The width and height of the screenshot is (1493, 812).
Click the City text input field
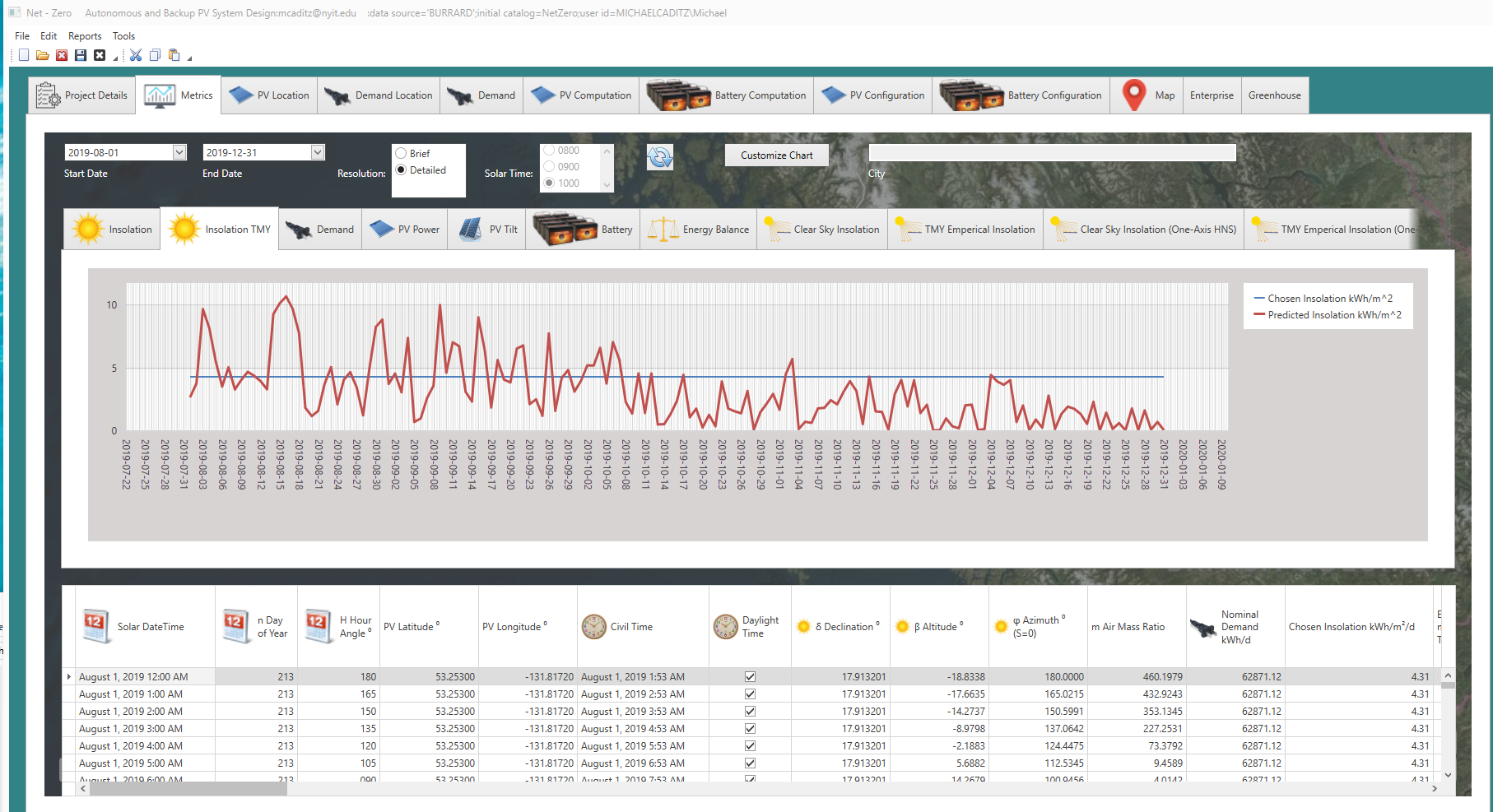(1052, 153)
